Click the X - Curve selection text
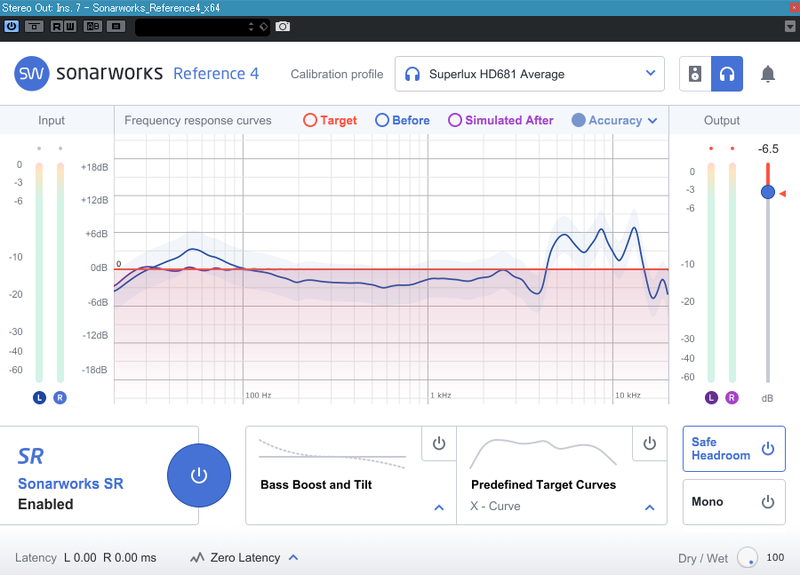The width and height of the screenshot is (800, 575). [495, 506]
